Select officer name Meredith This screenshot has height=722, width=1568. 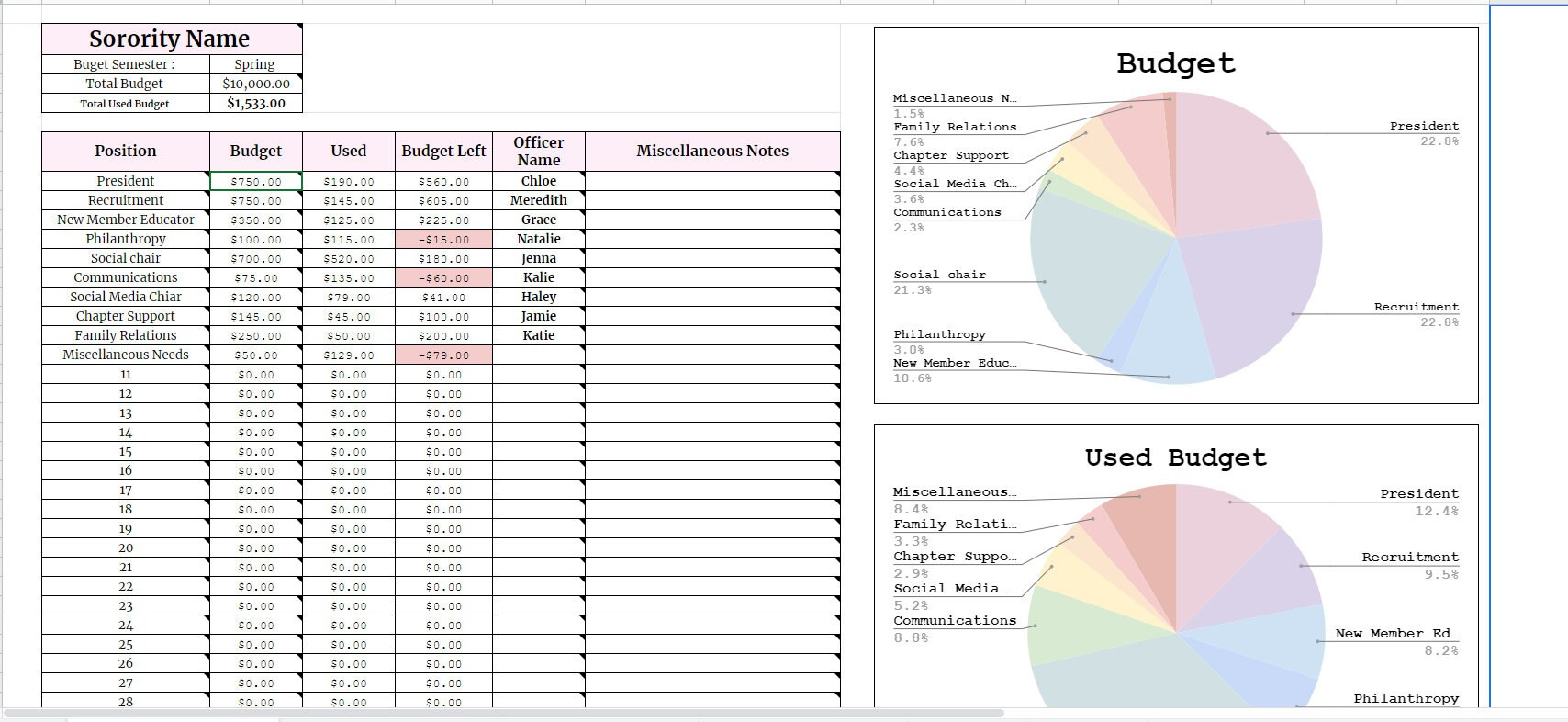(x=539, y=200)
